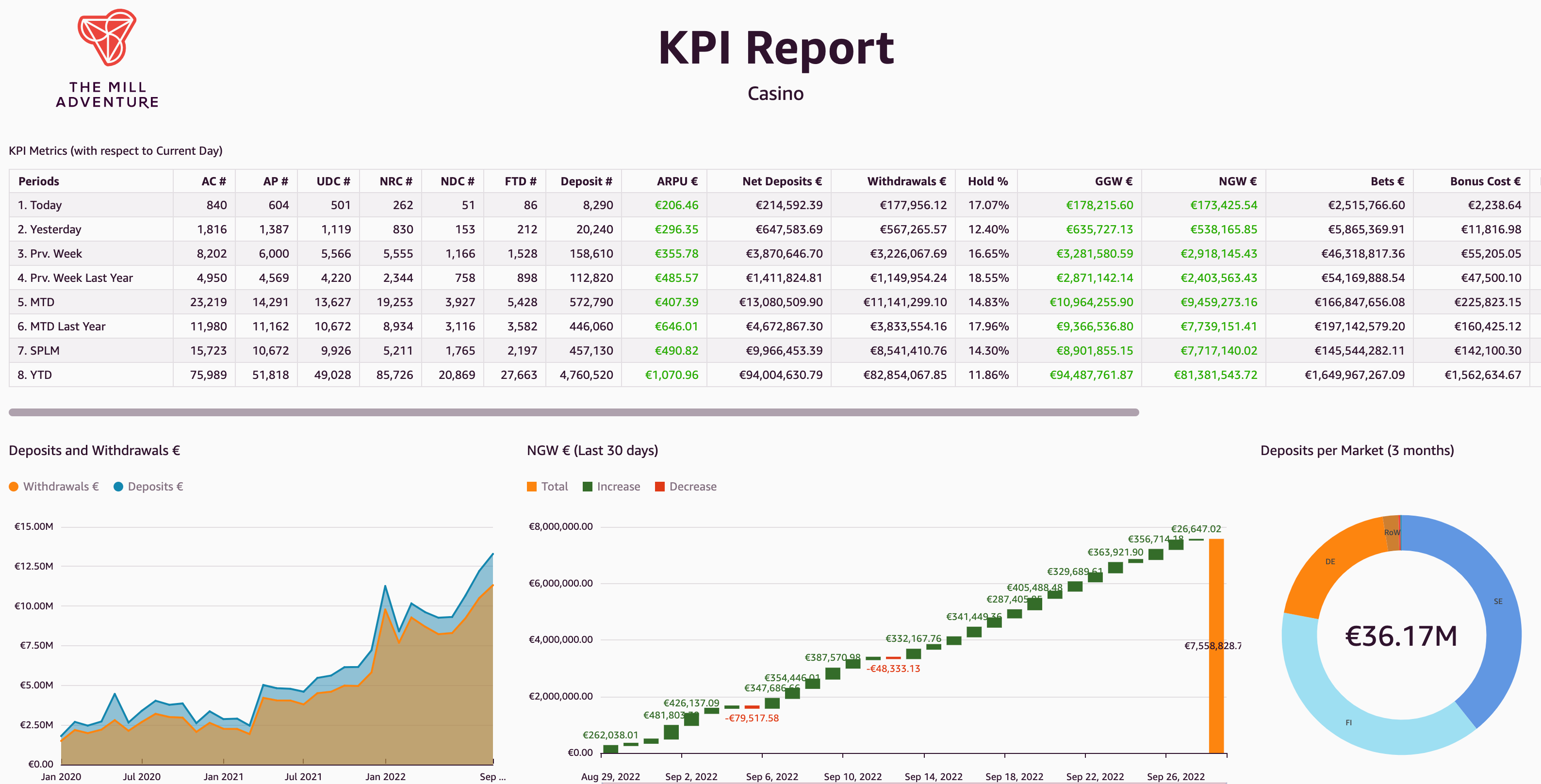Toggle Withdrawals € legend marker
This screenshot has height=784, width=1541.
coord(14,487)
